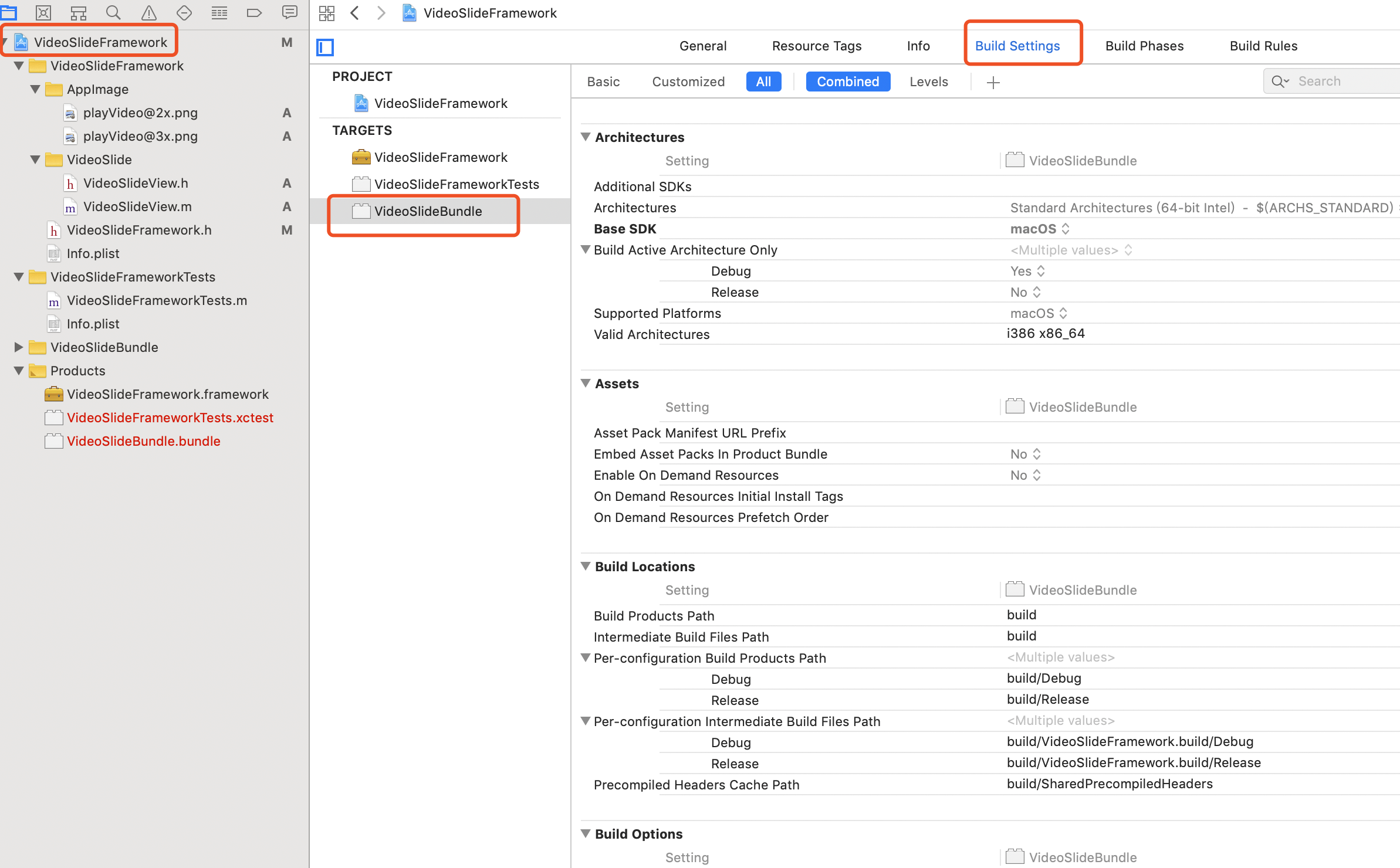Open the Resource Tags tab

(x=816, y=46)
